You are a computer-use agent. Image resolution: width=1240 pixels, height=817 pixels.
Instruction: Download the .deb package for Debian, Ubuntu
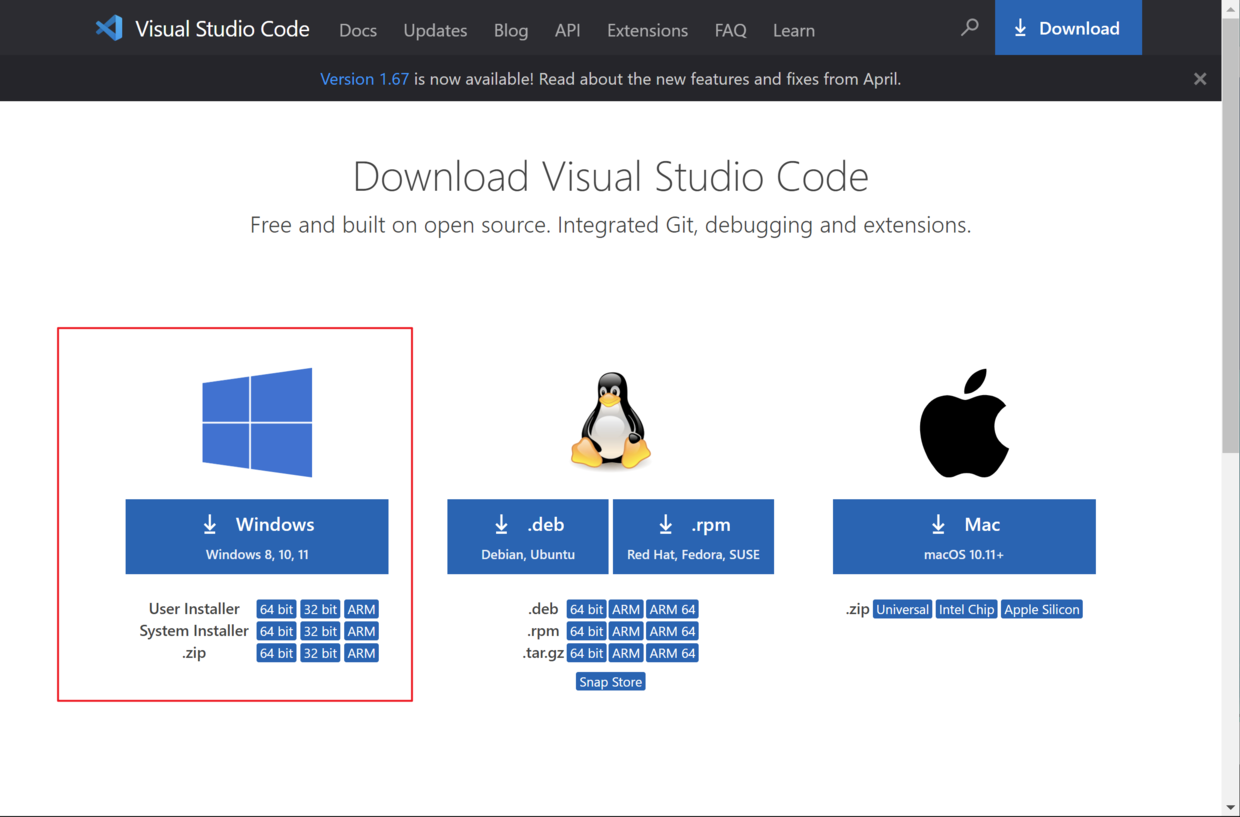coord(527,537)
